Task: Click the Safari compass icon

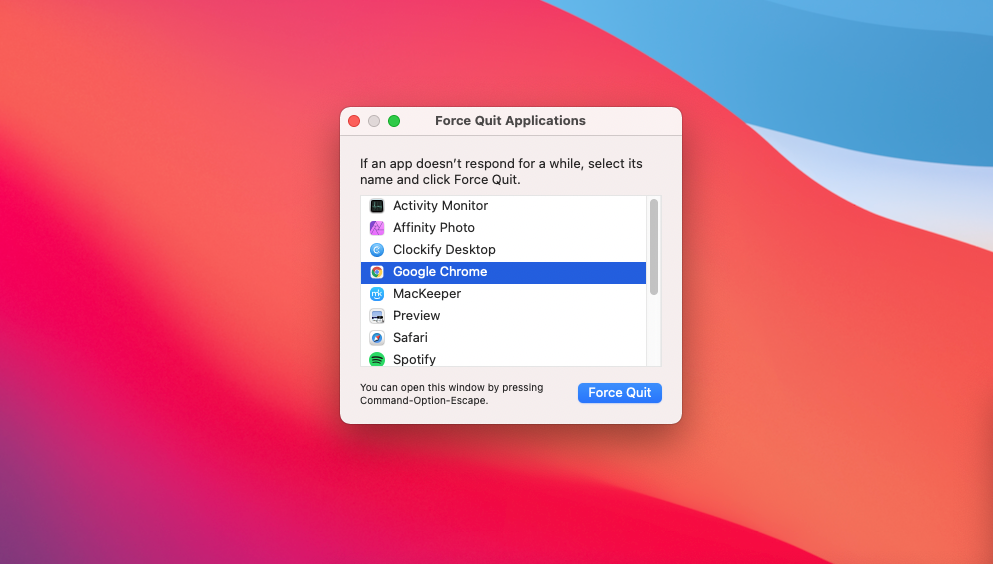Action: [x=377, y=338]
